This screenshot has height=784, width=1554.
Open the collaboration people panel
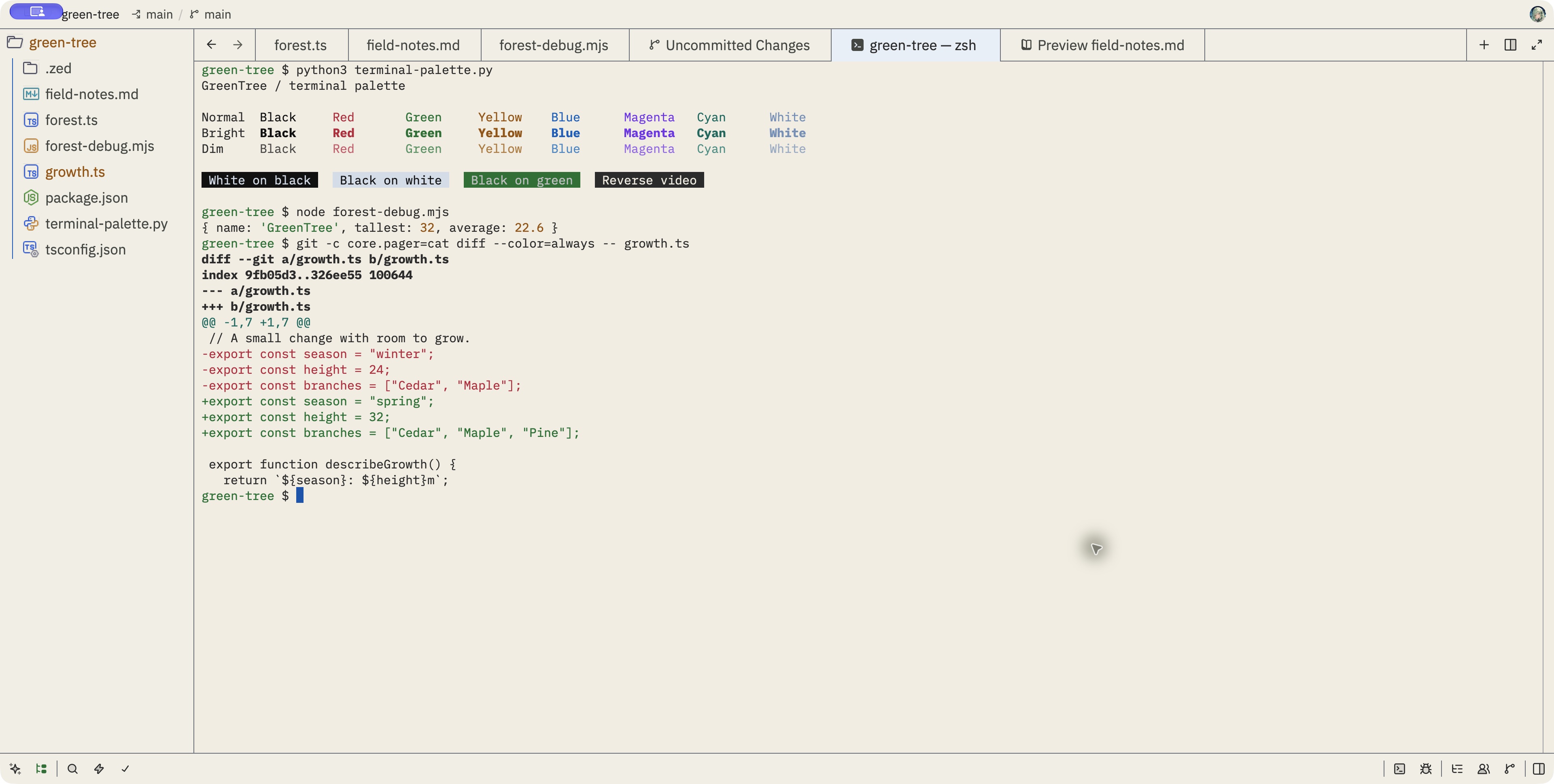[1484, 768]
